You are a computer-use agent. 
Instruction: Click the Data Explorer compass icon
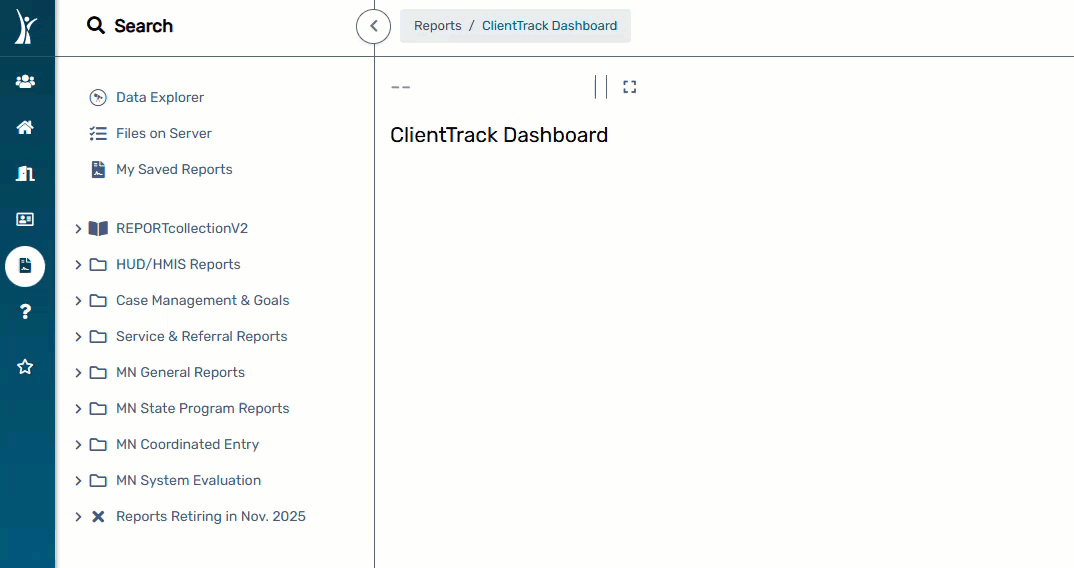tap(98, 97)
